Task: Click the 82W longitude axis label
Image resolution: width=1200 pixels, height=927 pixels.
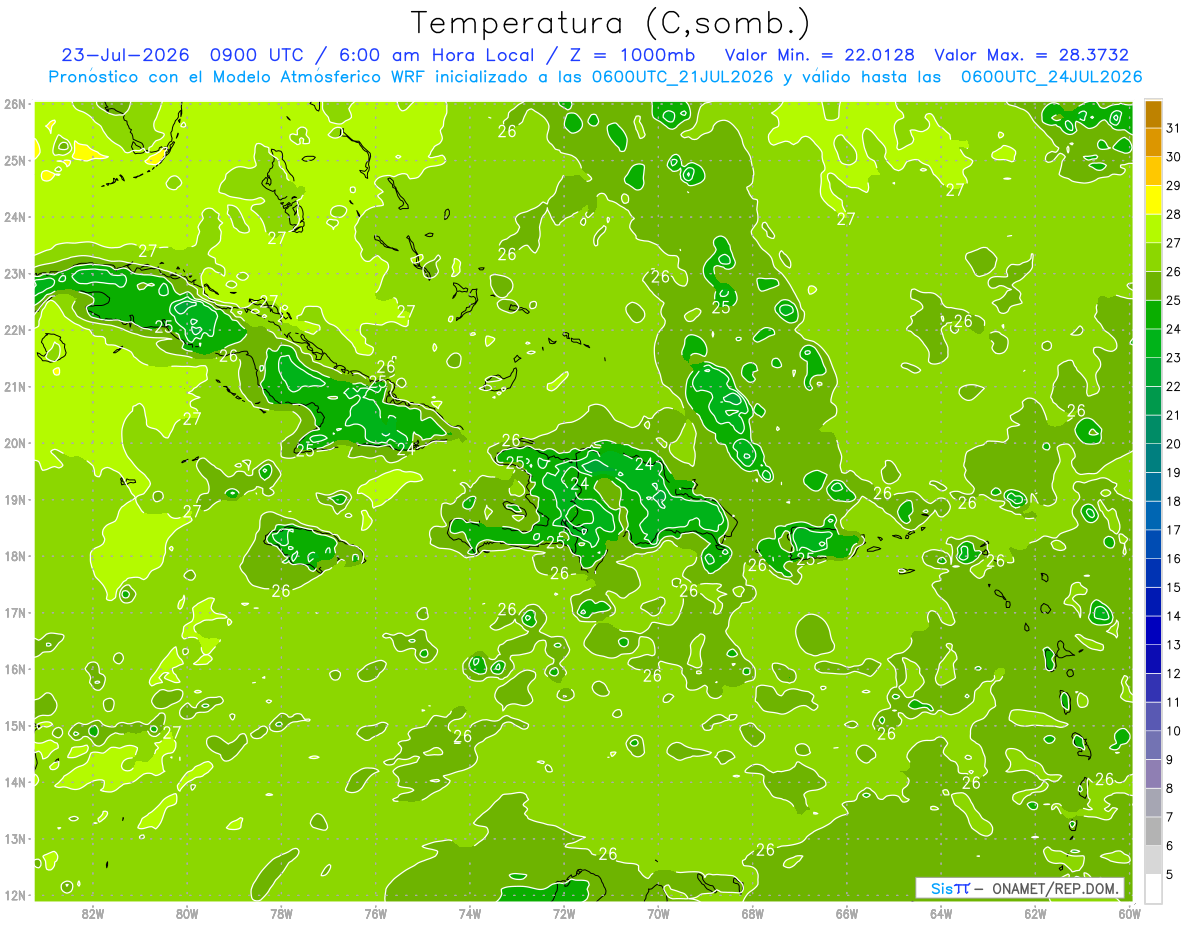Action: click(93, 913)
